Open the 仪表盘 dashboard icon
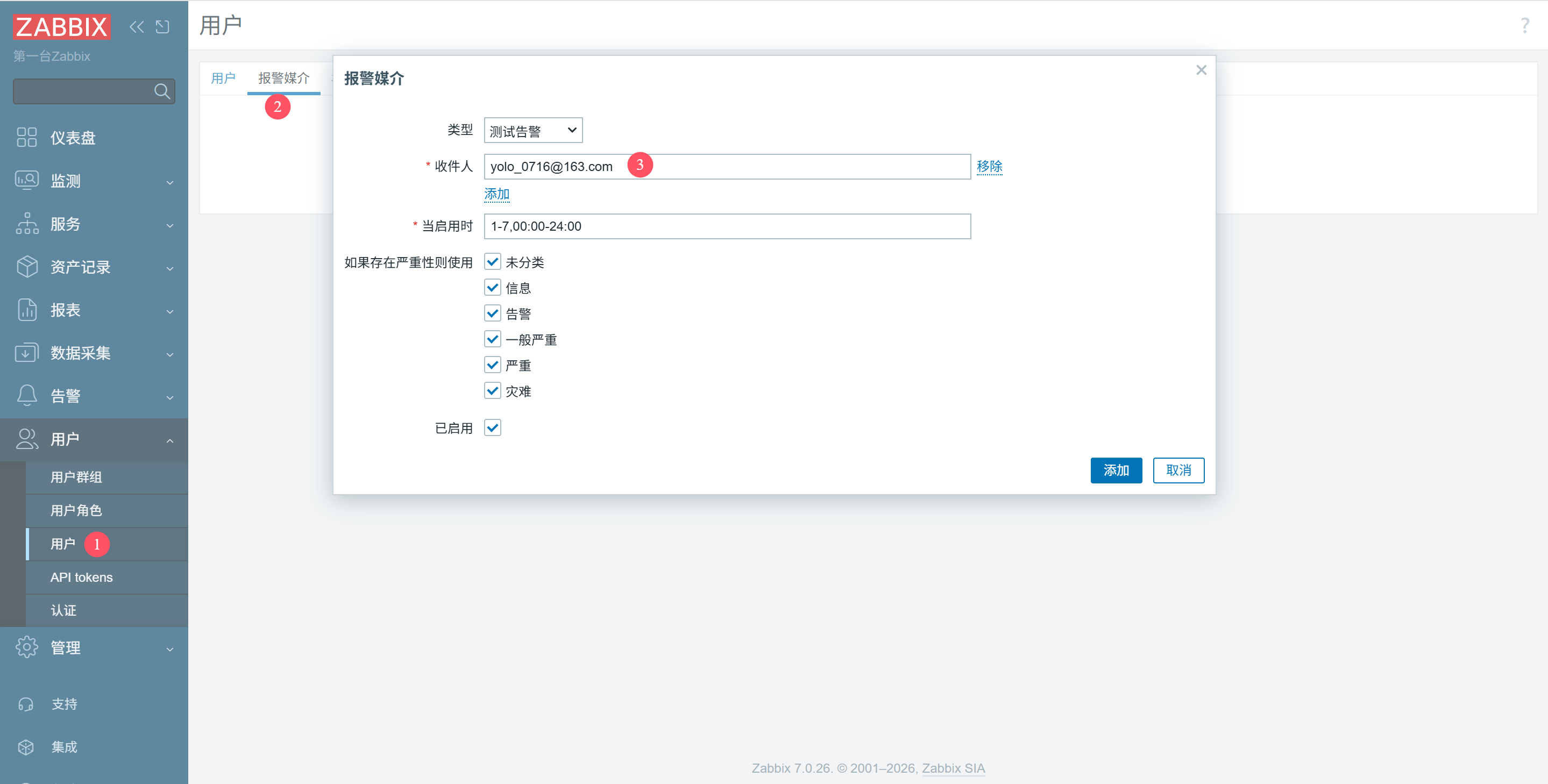This screenshot has height=784, width=1548. [26, 138]
